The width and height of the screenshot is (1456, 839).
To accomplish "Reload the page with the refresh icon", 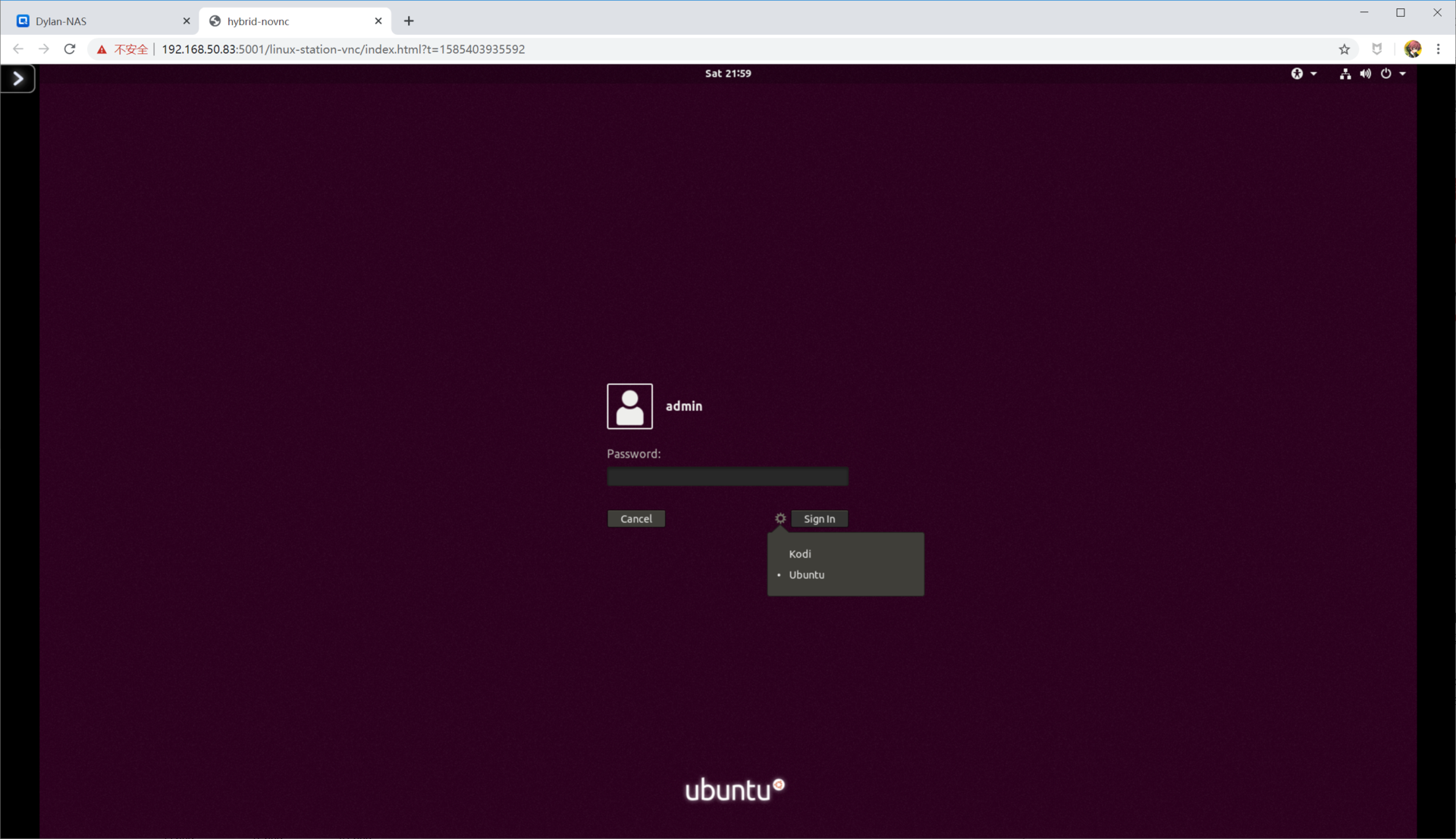I will pos(70,49).
